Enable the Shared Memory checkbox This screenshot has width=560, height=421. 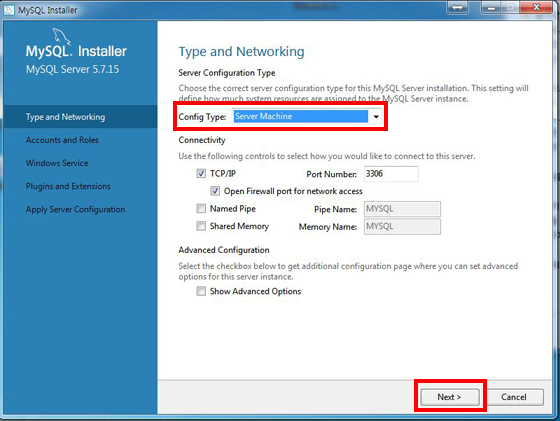[201, 226]
